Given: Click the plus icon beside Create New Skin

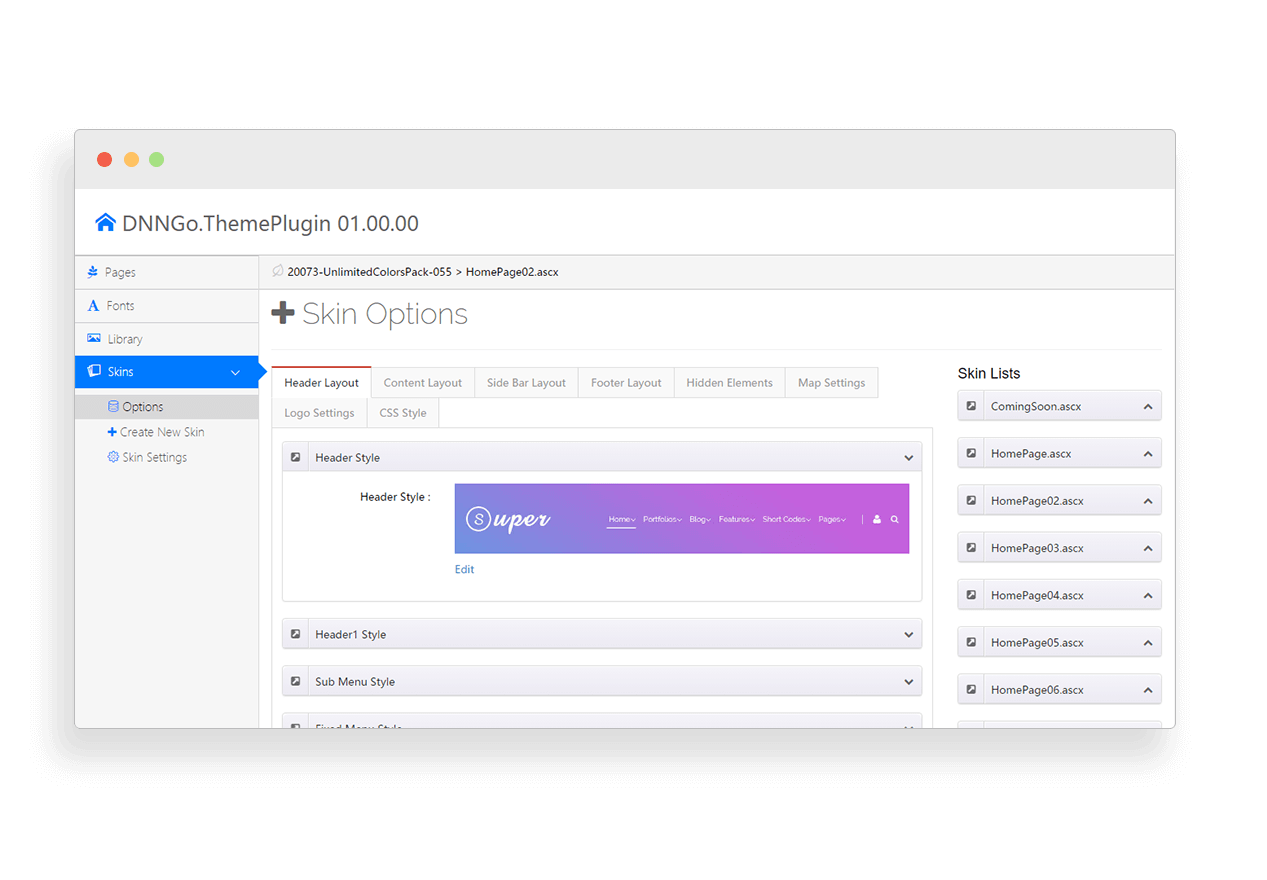Looking at the screenshot, I should pyautogui.click(x=112, y=432).
